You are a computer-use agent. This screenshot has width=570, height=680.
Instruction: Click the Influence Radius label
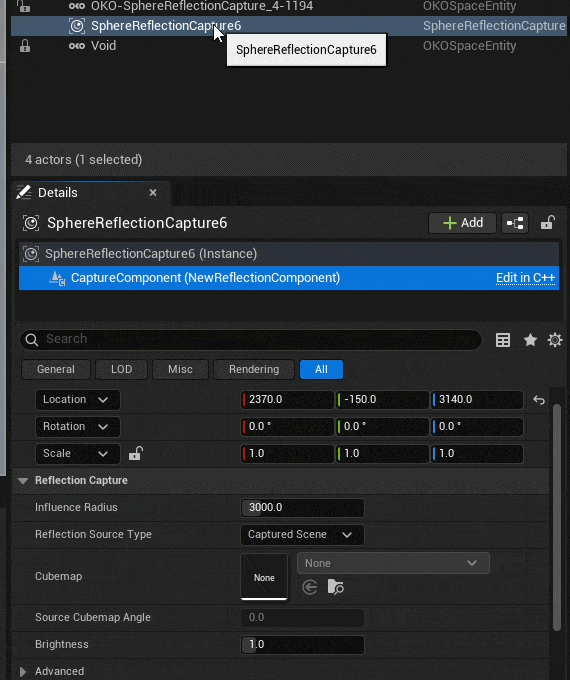(76, 507)
